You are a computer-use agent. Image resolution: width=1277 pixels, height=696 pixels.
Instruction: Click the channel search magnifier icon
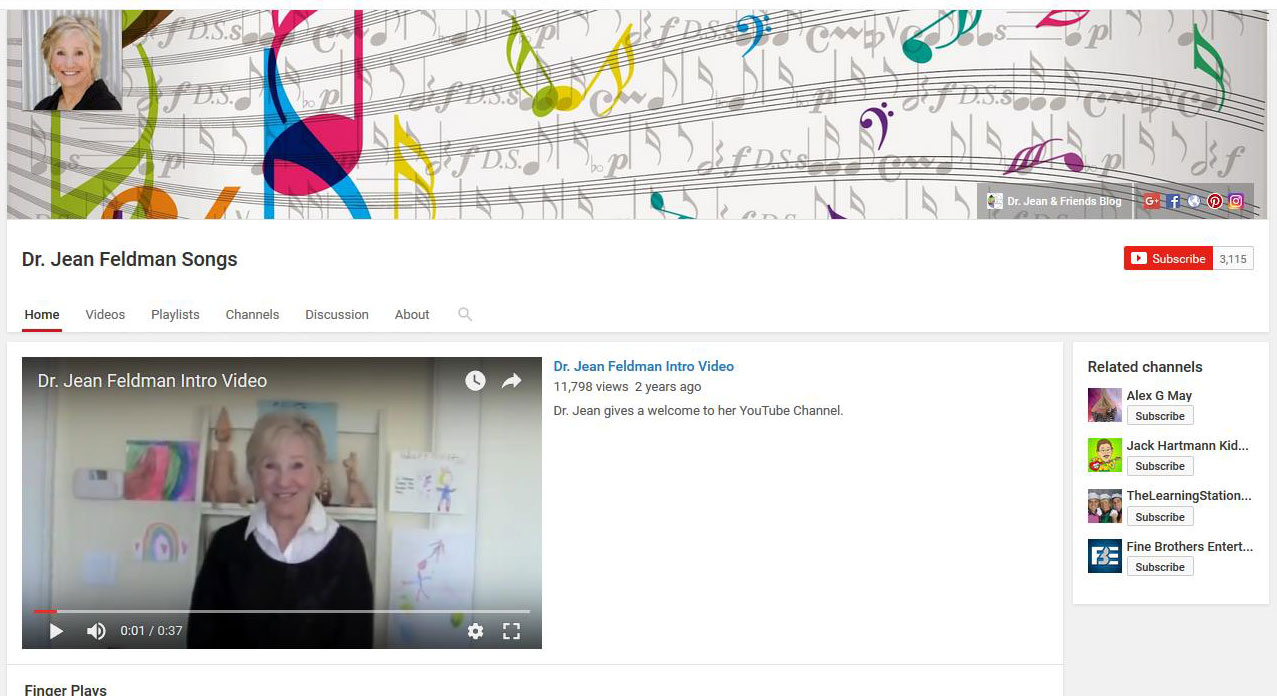pyautogui.click(x=465, y=314)
